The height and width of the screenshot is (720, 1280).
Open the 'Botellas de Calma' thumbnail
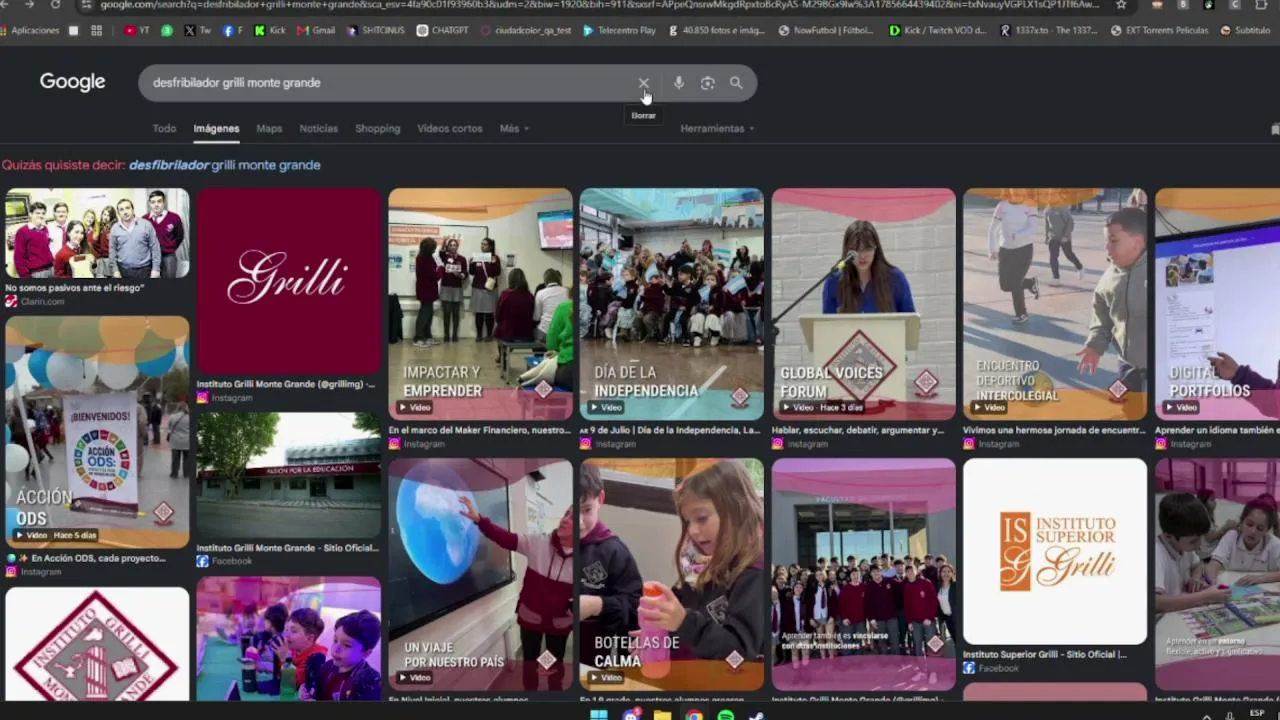pos(672,574)
